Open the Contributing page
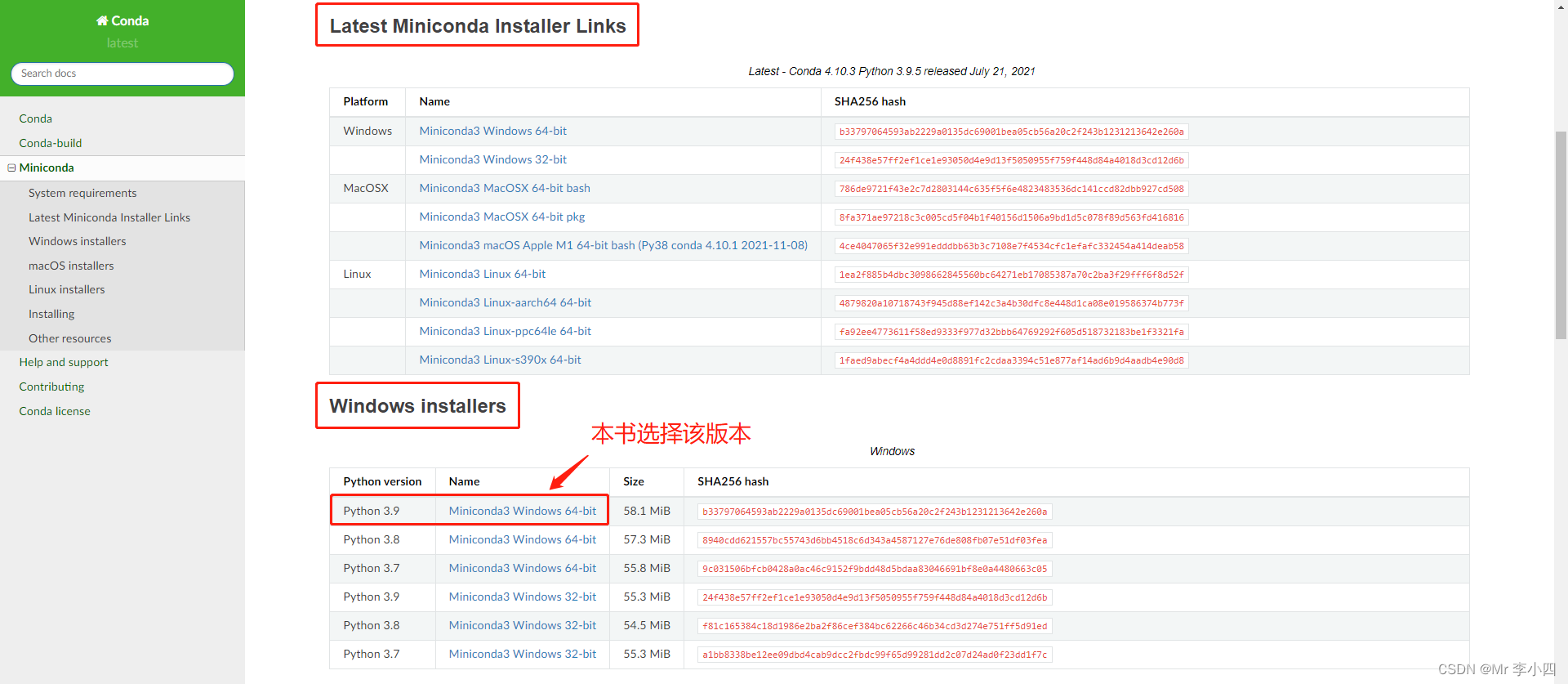1568x684 pixels. pyautogui.click(x=51, y=387)
